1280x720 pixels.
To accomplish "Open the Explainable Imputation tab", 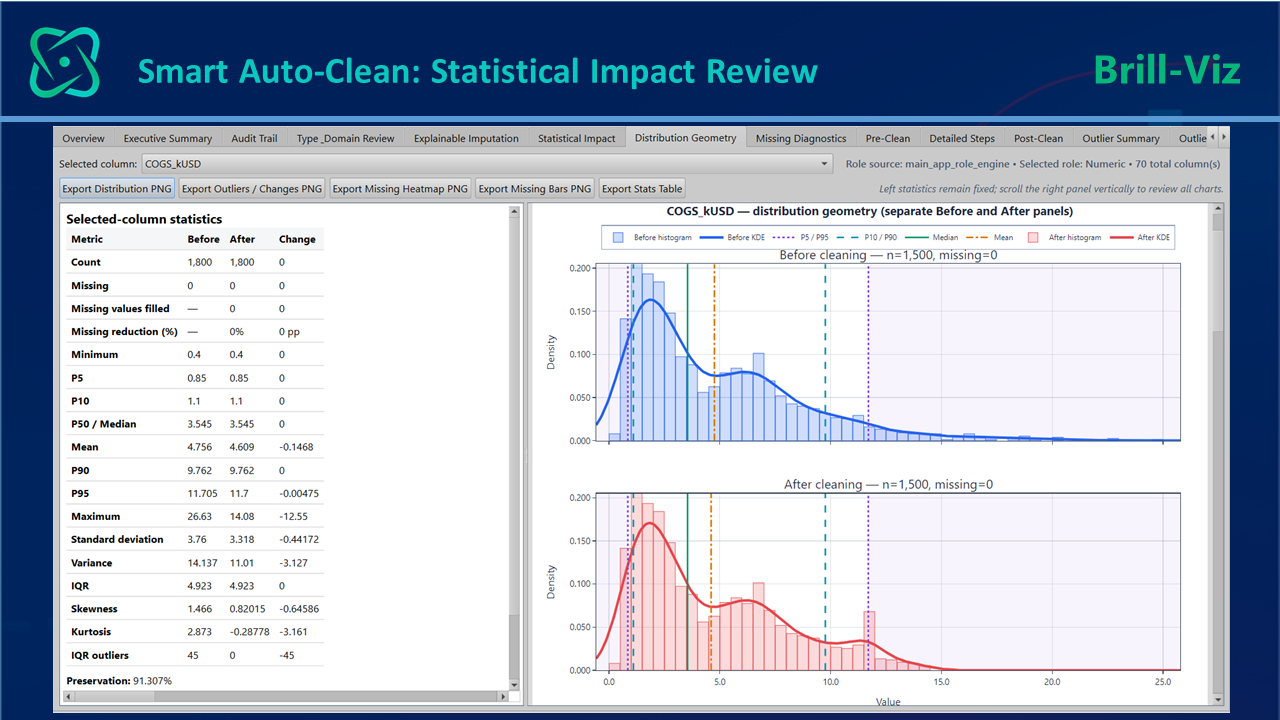I will [x=466, y=138].
